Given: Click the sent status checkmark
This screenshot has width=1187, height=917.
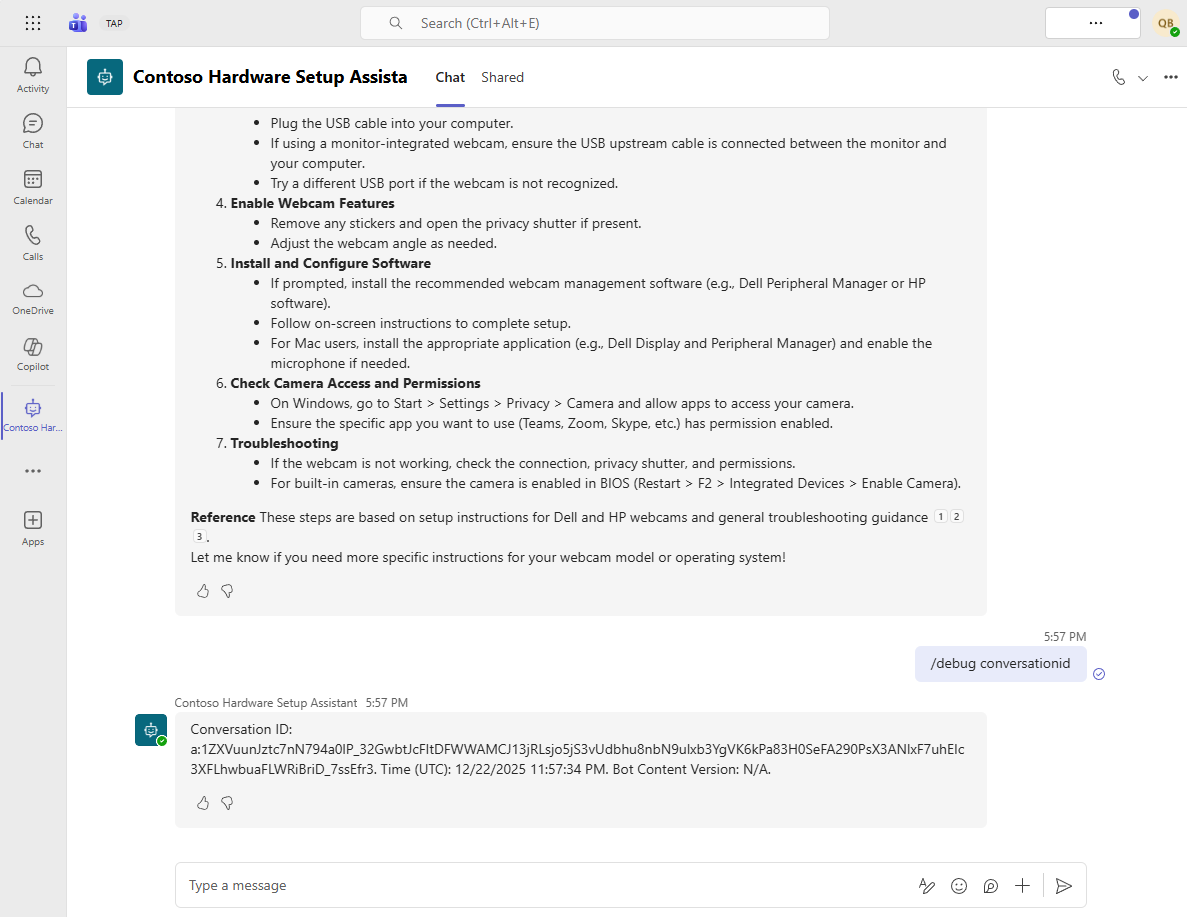Looking at the screenshot, I should coord(1099,674).
